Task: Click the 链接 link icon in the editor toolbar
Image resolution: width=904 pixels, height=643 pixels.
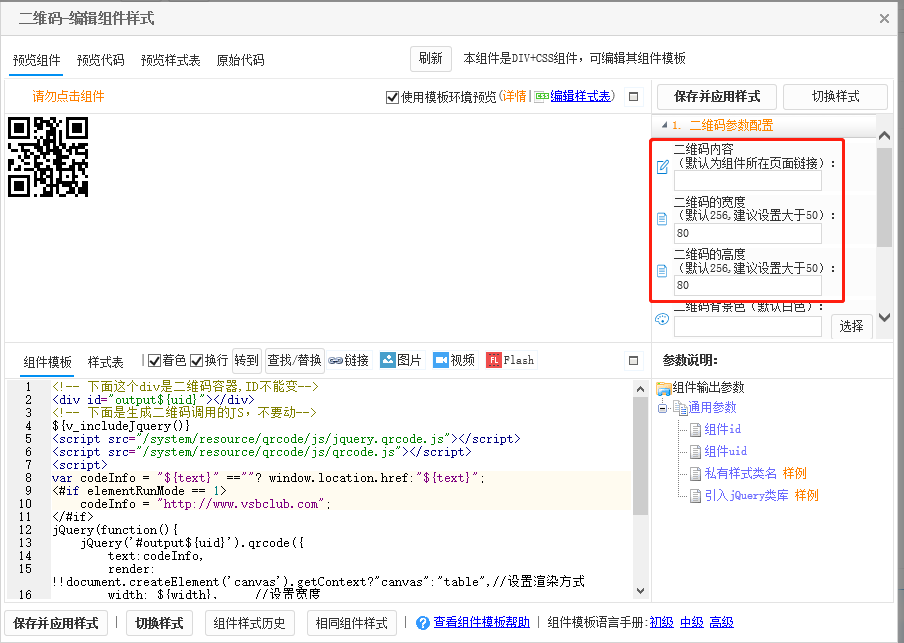Action: point(336,360)
